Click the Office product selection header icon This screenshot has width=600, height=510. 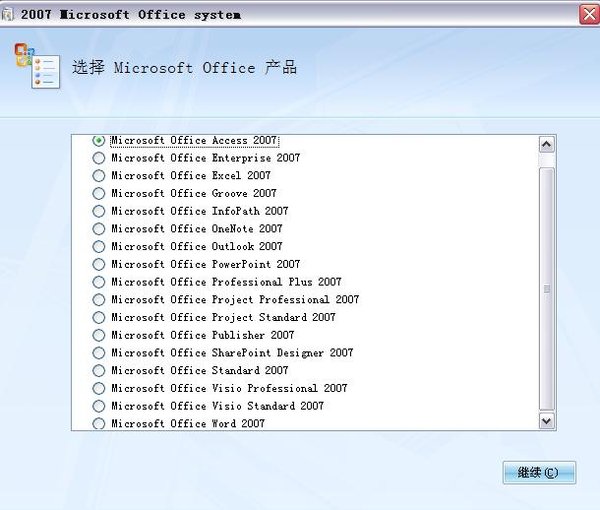pyautogui.click(x=37, y=66)
